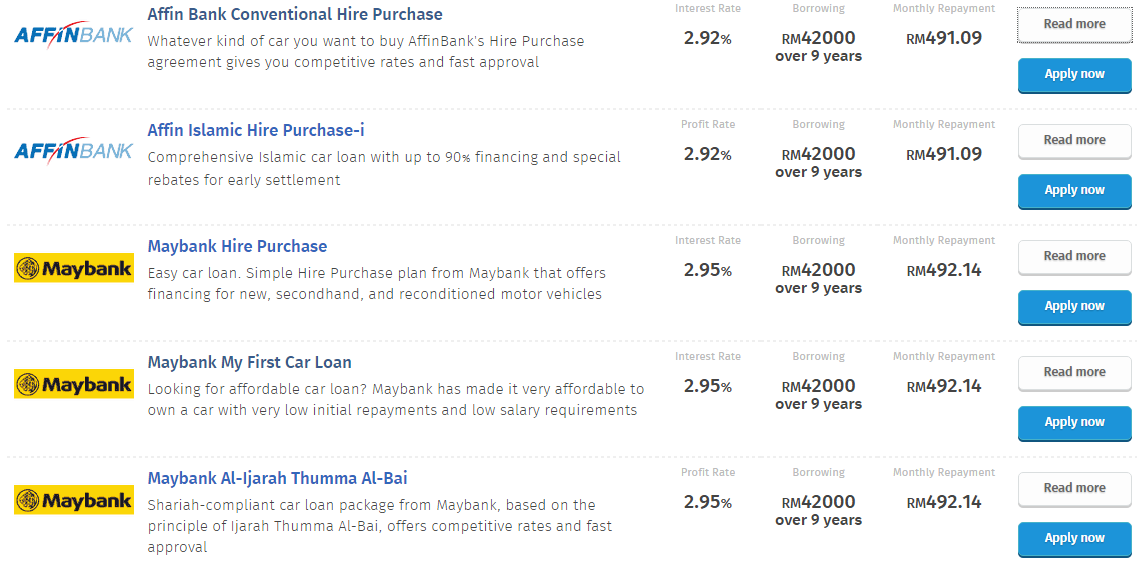Screen dimensions: 1146x564
Task: Apply now for Maybank Al-Ijarah Thumma Al-Bai
Action: (x=1074, y=539)
